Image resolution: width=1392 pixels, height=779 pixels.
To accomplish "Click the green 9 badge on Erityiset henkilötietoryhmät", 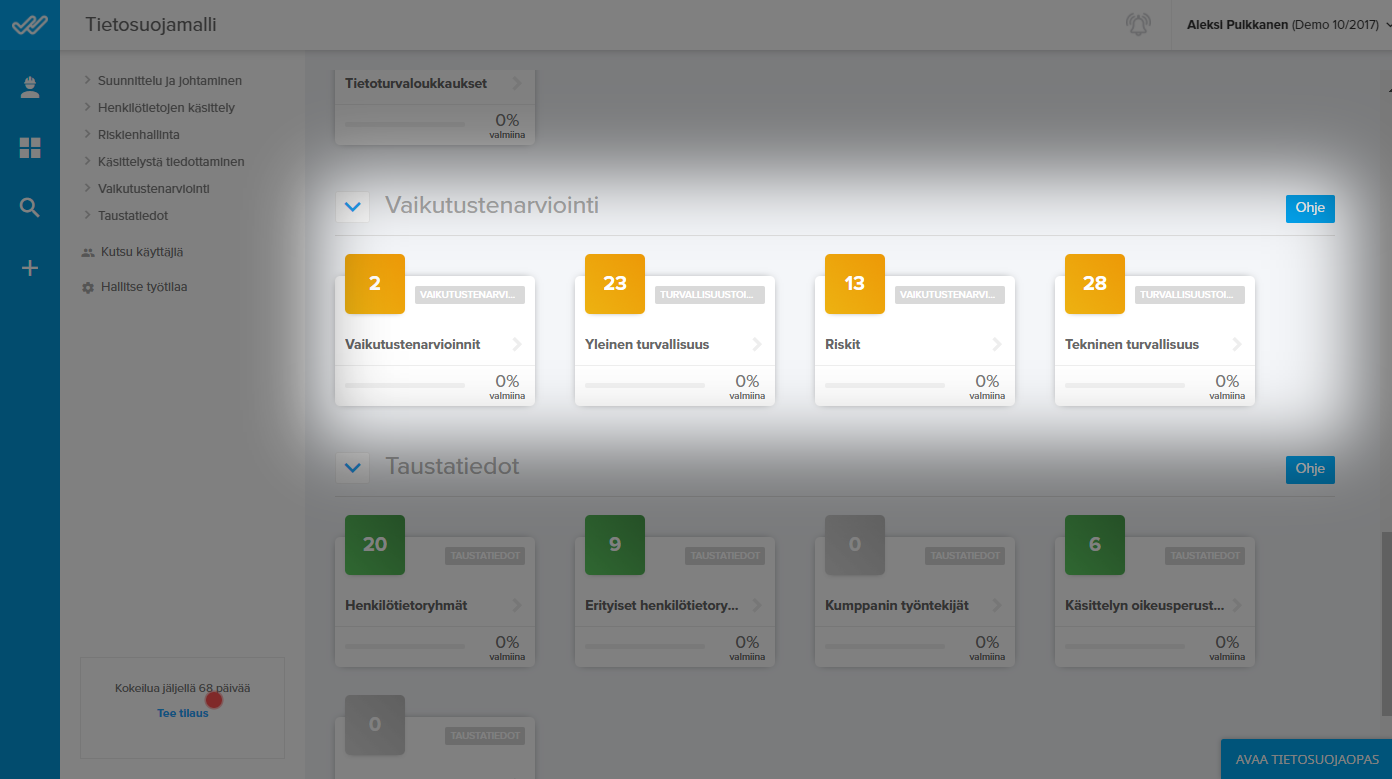I will [615, 545].
